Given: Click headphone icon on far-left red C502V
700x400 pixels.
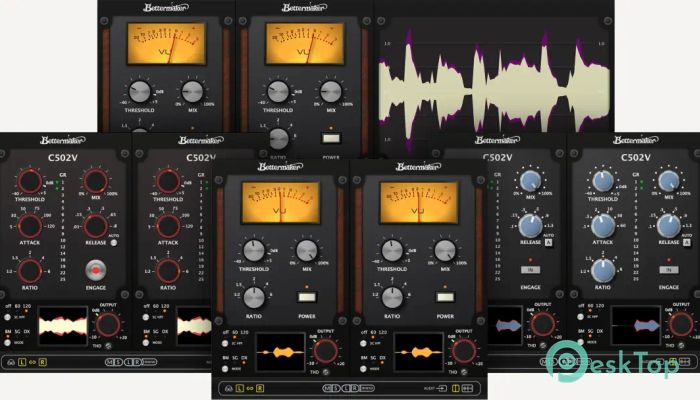Looking at the screenshot, I should [x=9, y=360].
